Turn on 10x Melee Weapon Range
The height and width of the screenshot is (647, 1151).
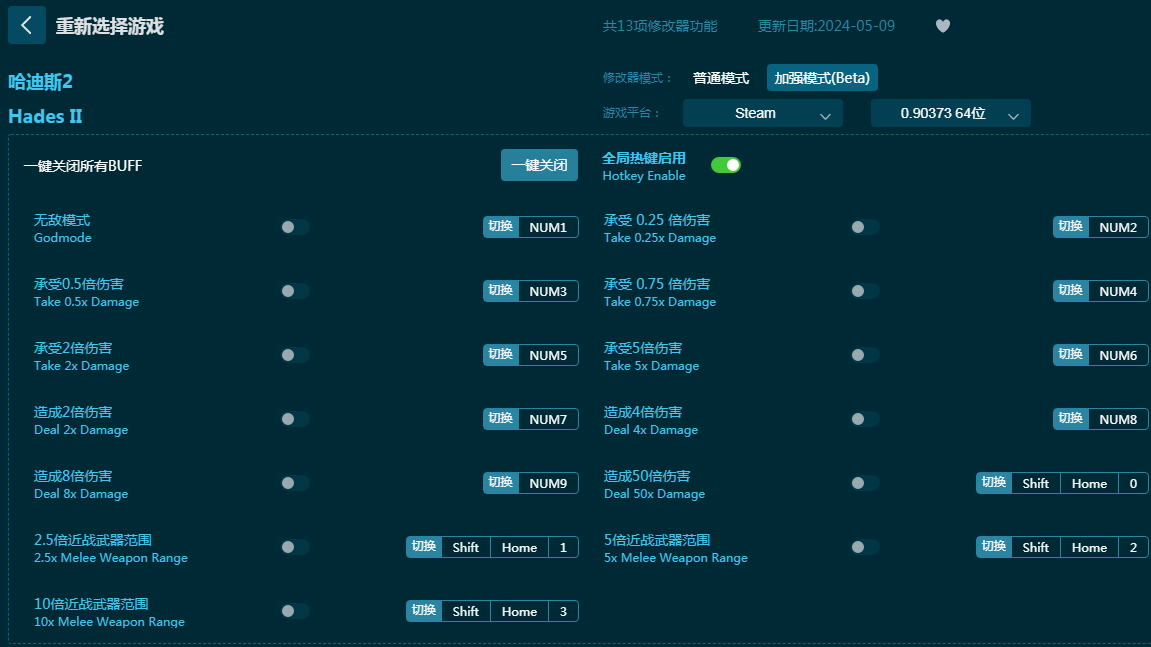coord(295,610)
